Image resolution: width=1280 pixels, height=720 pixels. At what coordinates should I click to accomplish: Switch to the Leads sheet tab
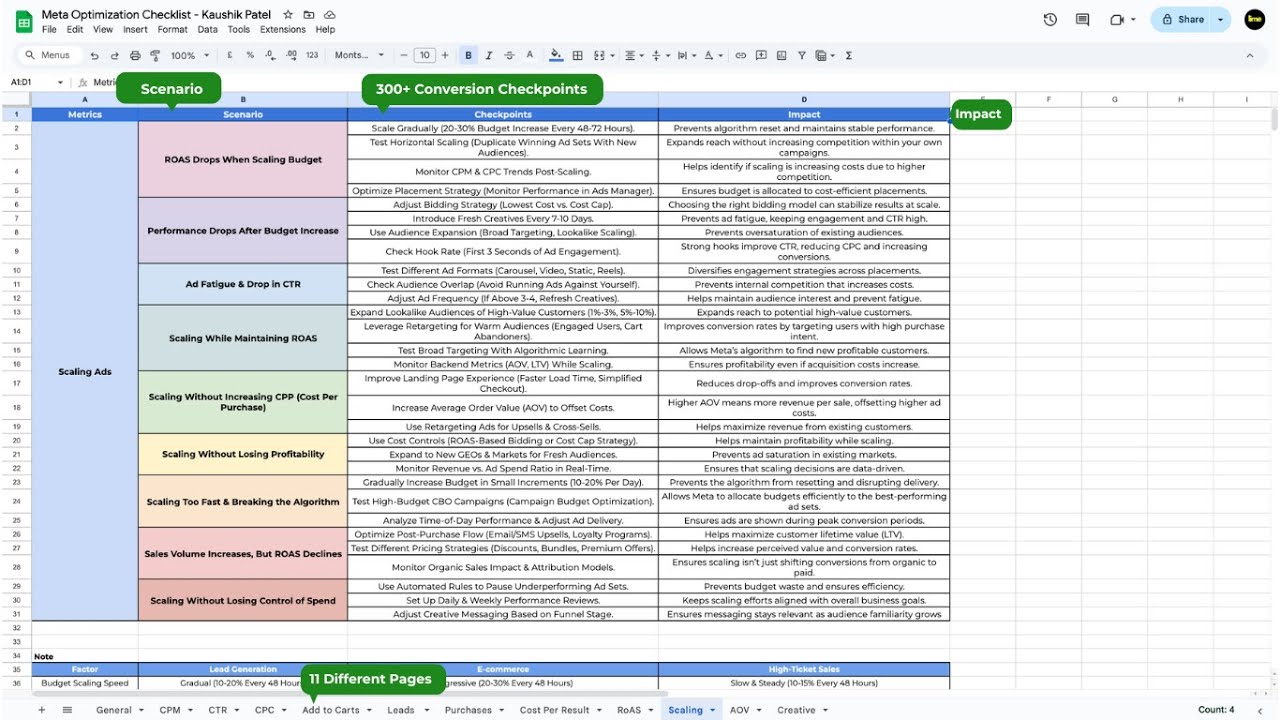[x=400, y=710]
